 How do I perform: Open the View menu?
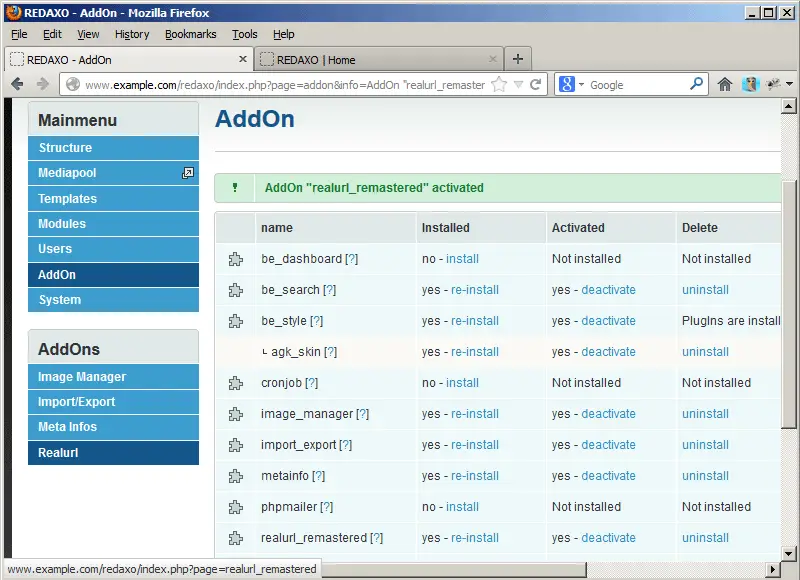88,34
